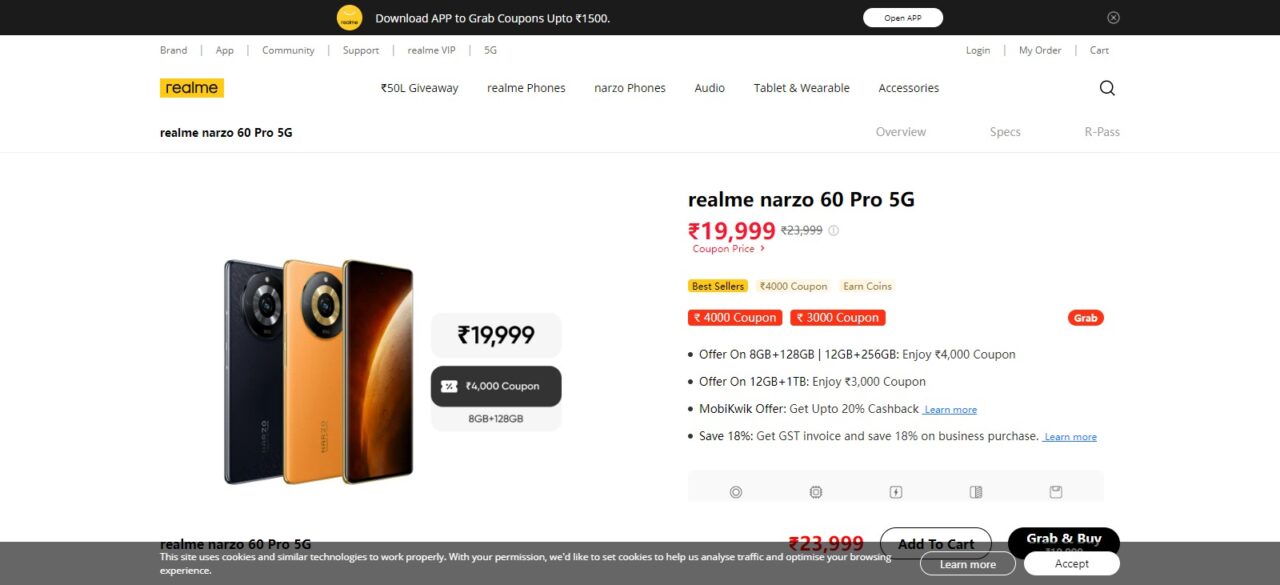Click the storage spec icon
The width and height of the screenshot is (1280, 585).
[1055, 492]
